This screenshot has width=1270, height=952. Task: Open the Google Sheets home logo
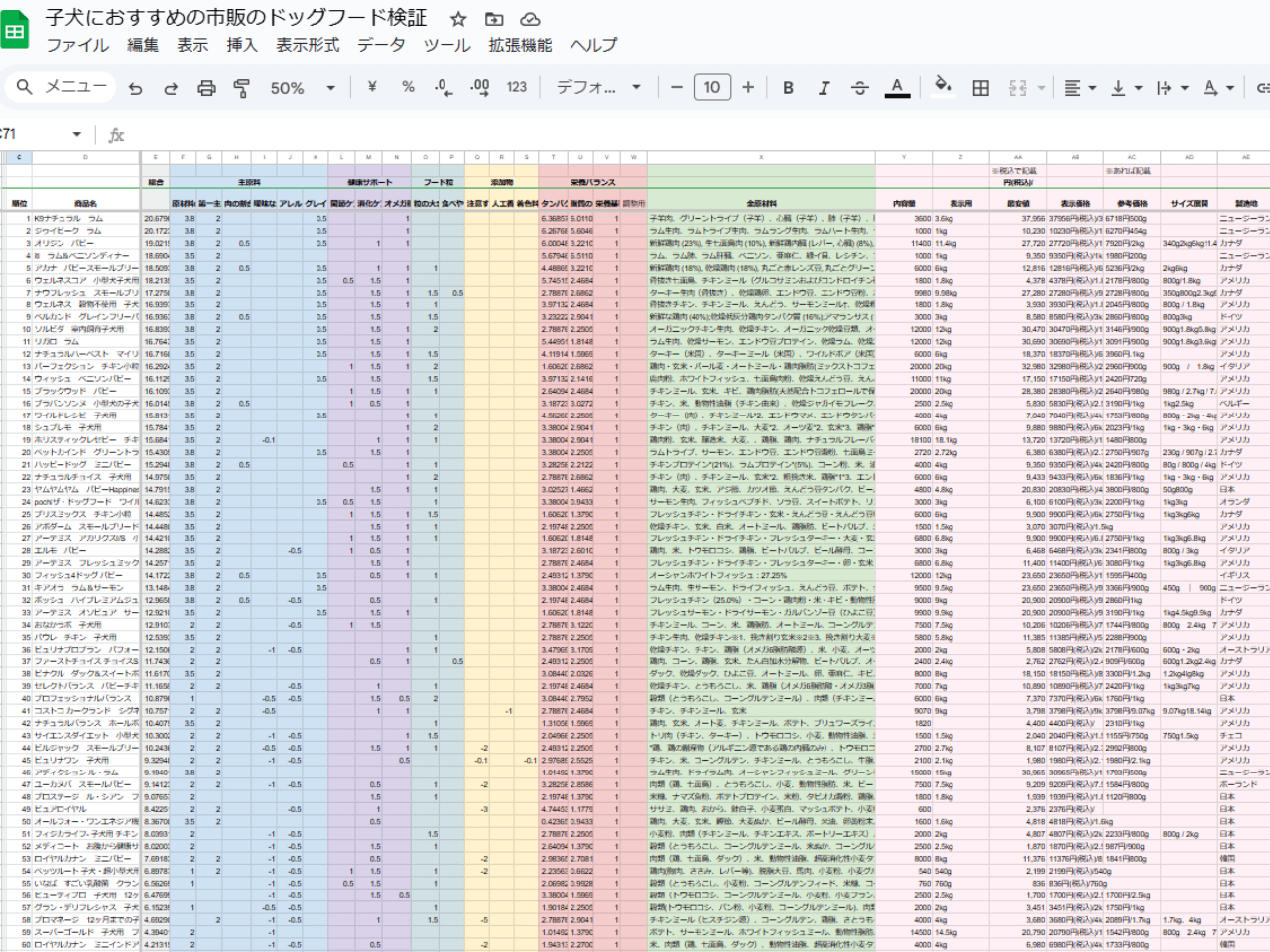pos(15,31)
